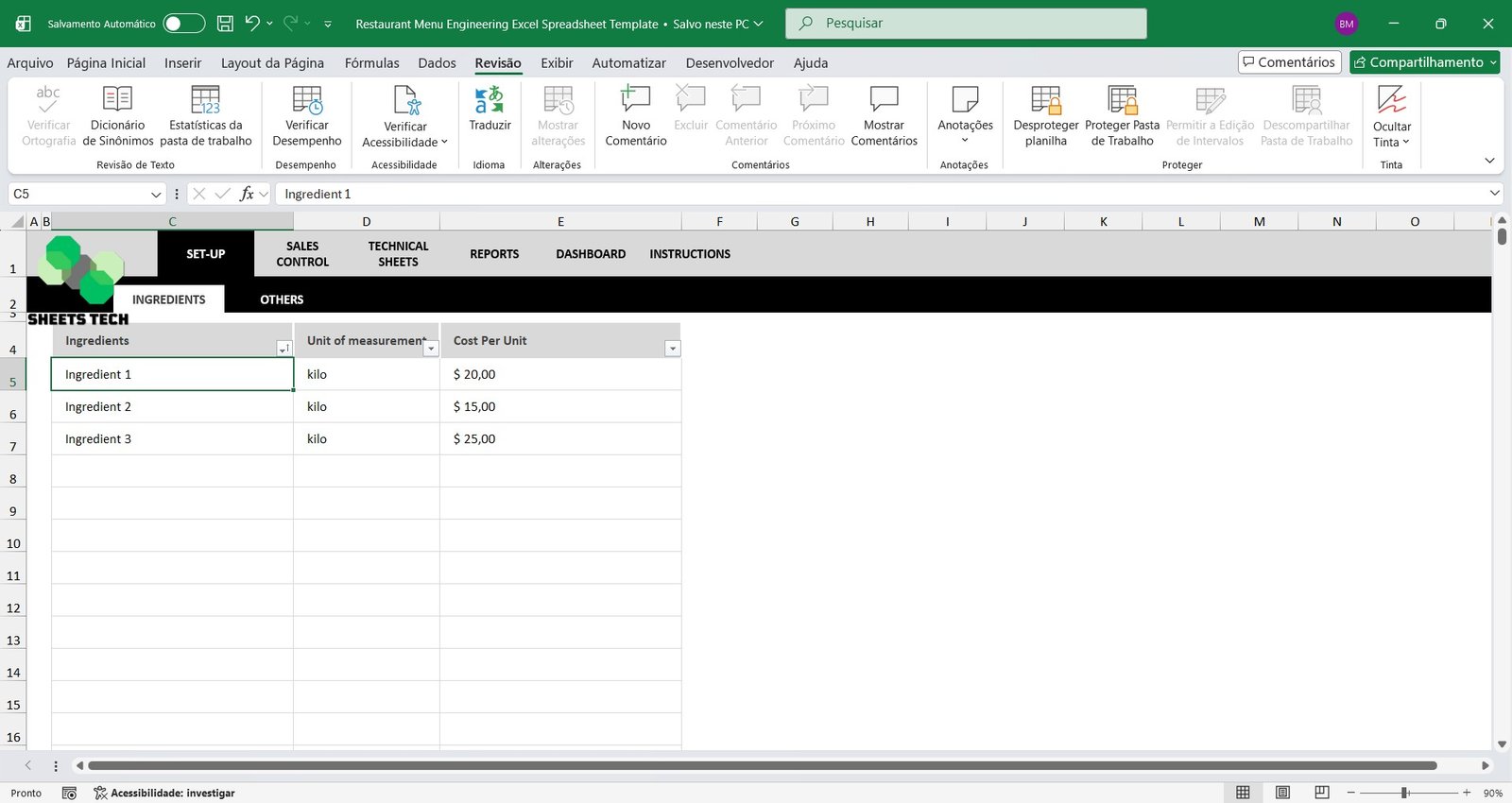The width and height of the screenshot is (1512, 803).
Task: Insert a Novo Comentário
Action: pos(635,115)
